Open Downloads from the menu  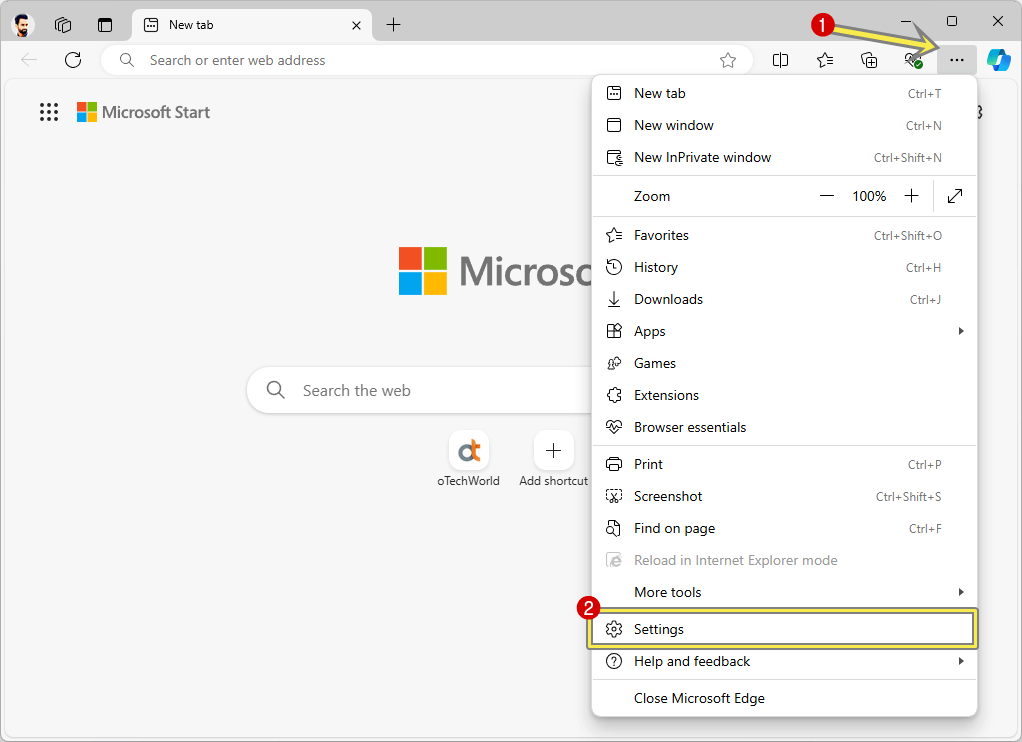click(784, 299)
